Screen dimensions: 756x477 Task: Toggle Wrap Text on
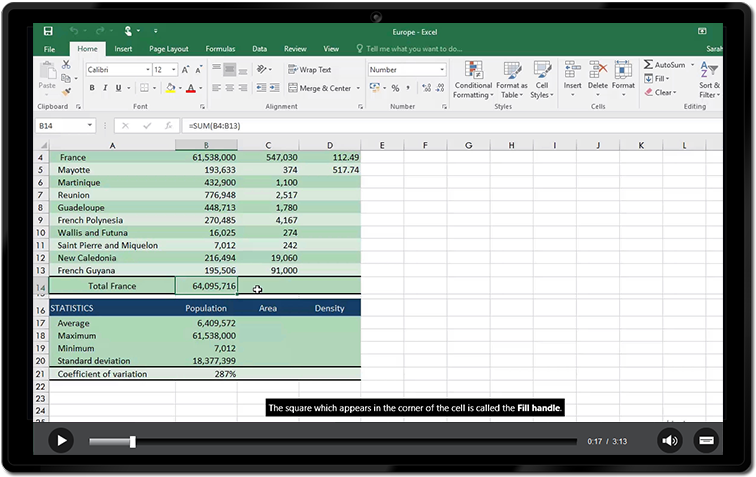(x=310, y=70)
